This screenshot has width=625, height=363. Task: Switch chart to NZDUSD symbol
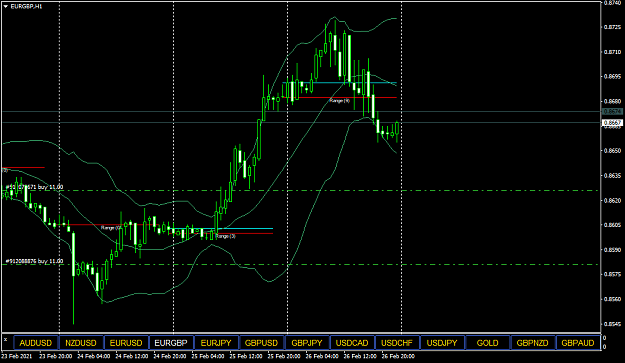[x=81, y=343]
